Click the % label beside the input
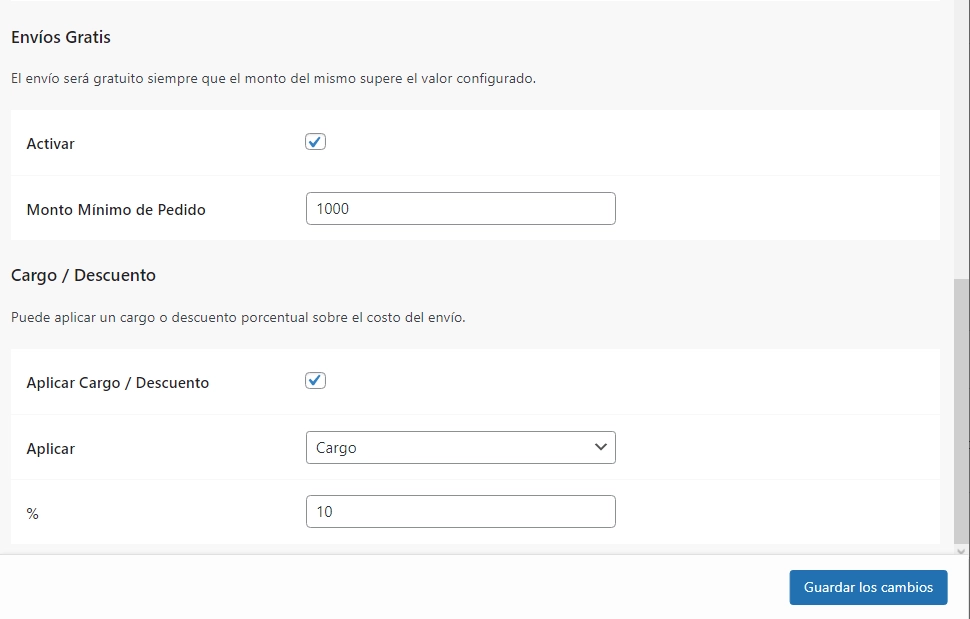Screen dimensions: 970x619 [32, 513]
